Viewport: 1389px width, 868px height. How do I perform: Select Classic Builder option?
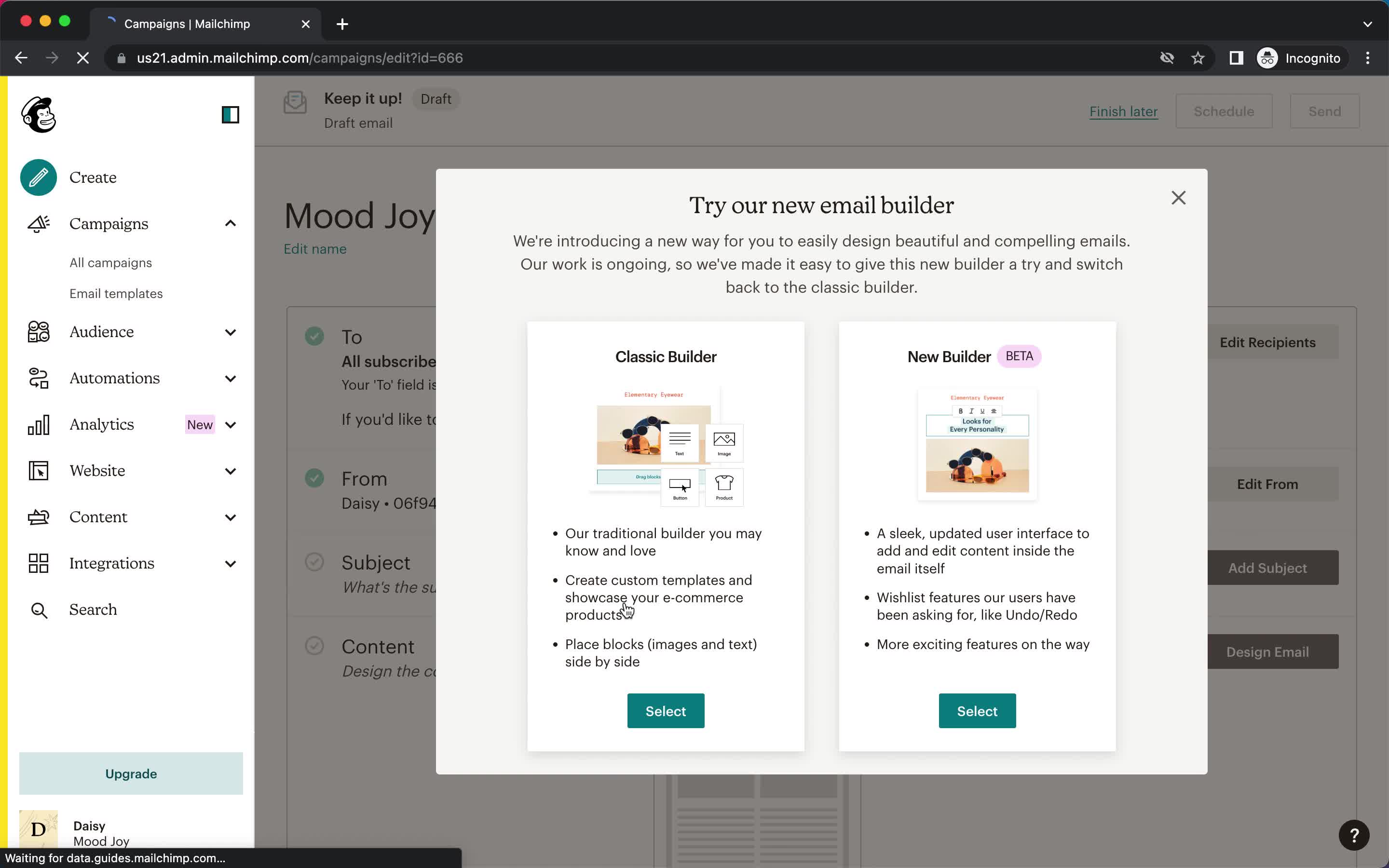click(x=665, y=711)
